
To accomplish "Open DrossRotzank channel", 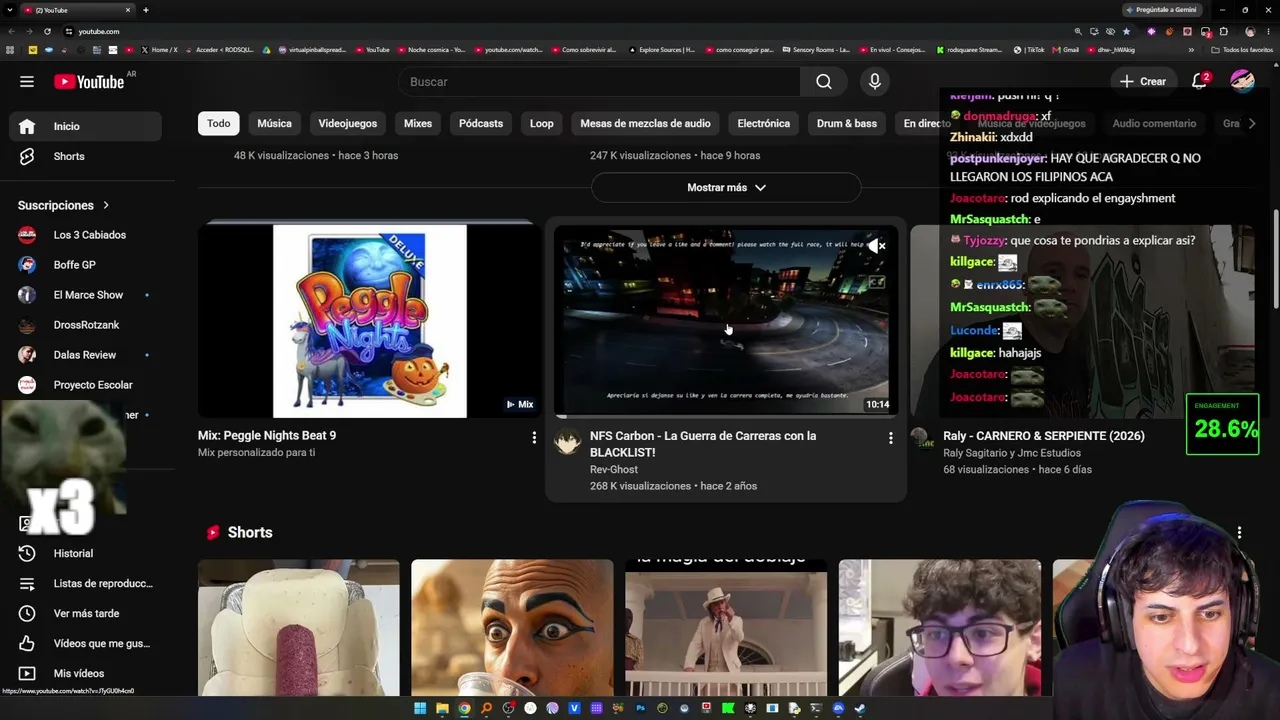I will click(85, 325).
